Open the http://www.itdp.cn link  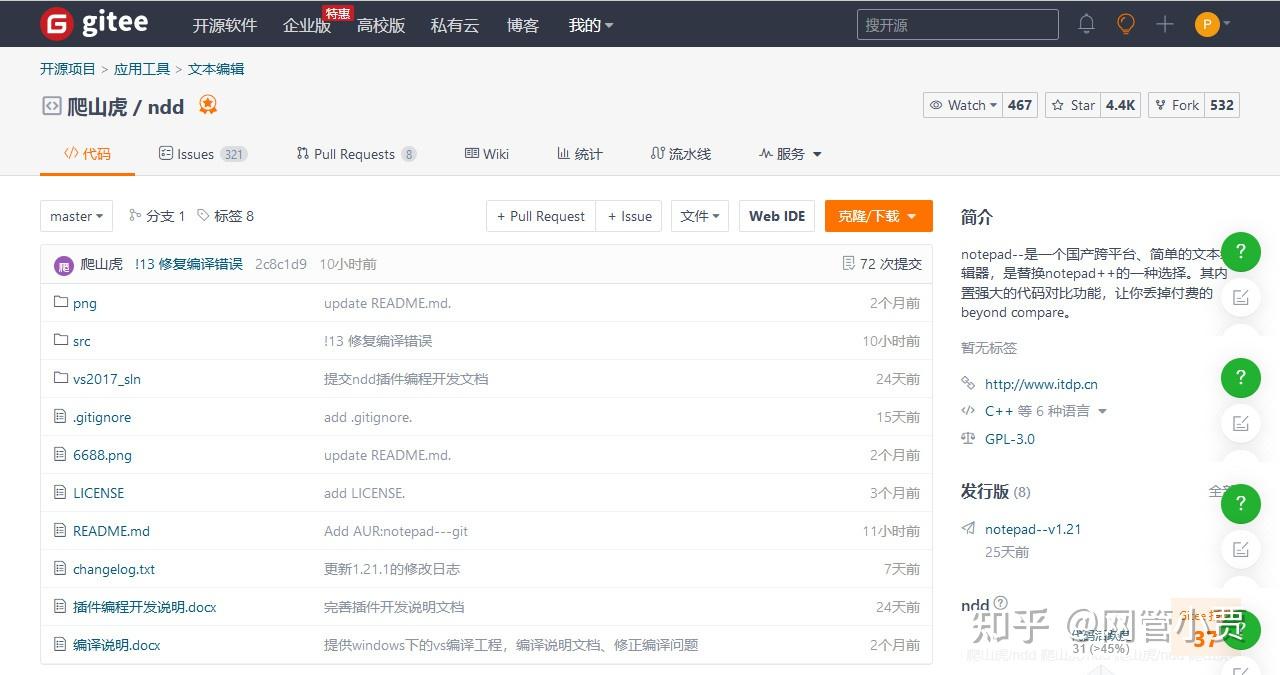click(1041, 384)
